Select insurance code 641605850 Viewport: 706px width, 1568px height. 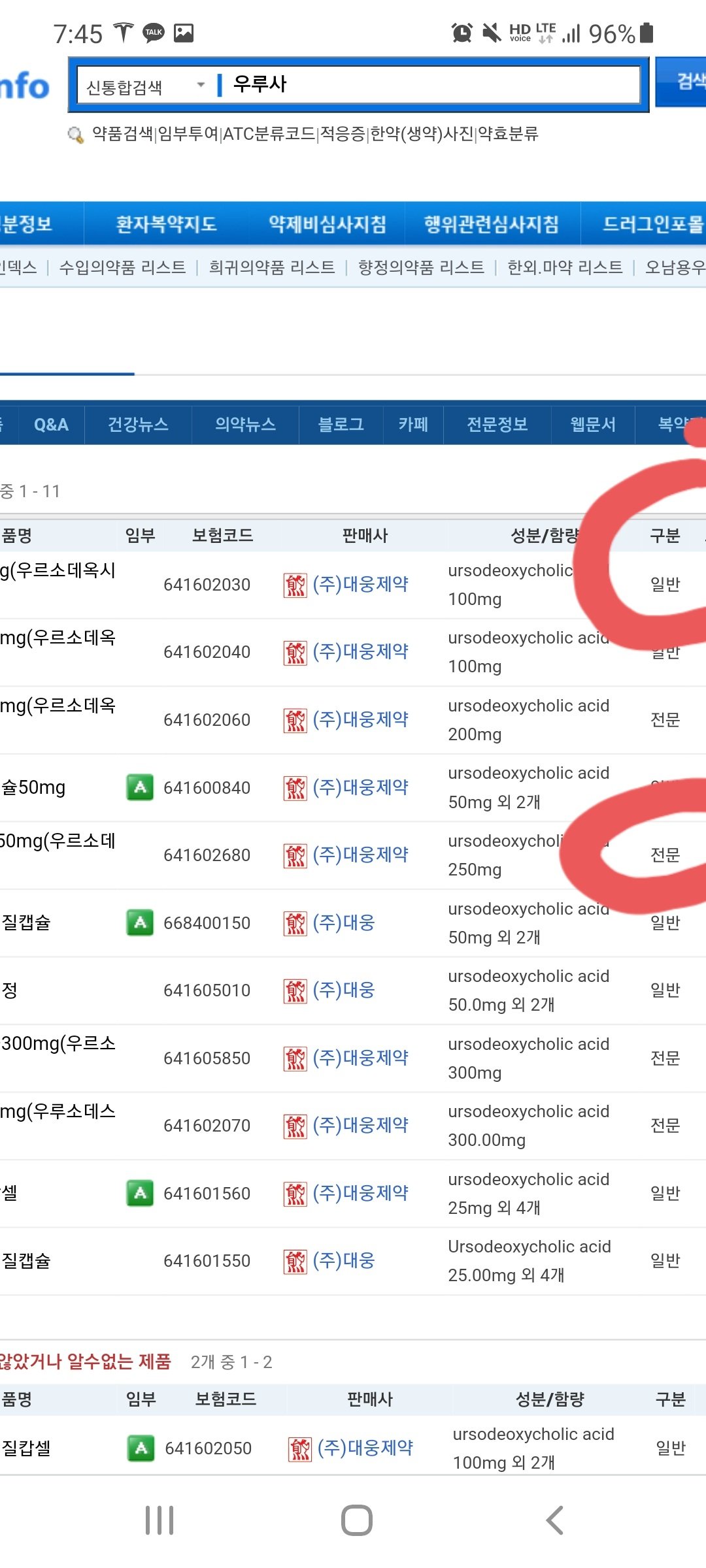tap(207, 1058)
